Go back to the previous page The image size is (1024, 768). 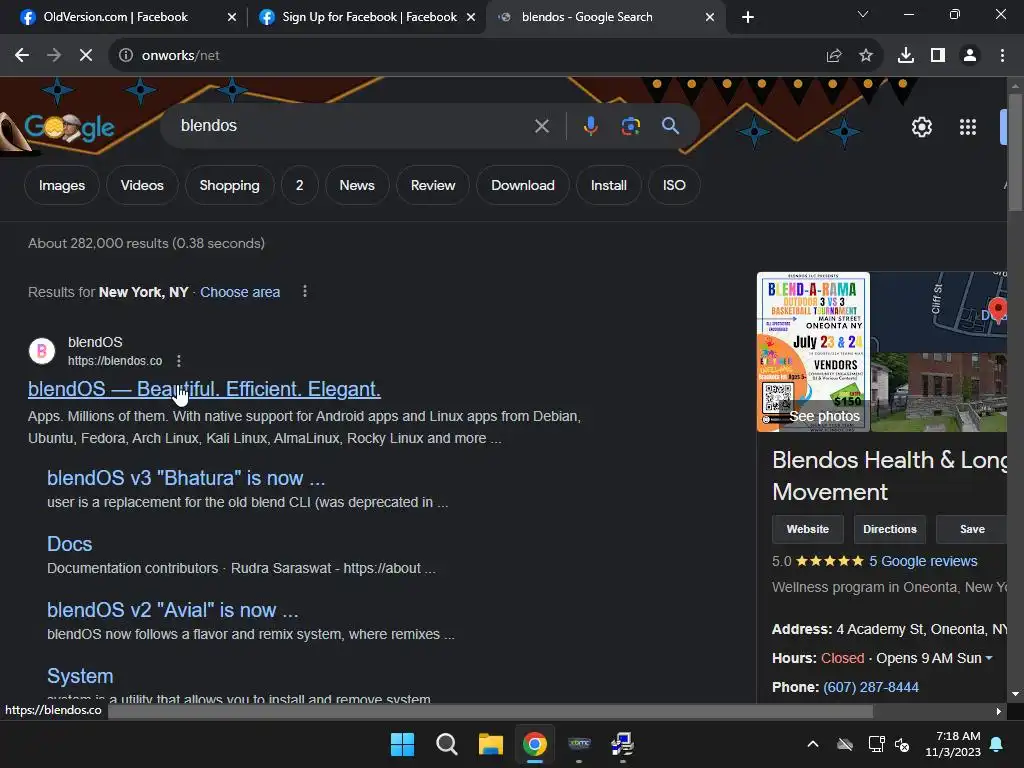(22, 56)
